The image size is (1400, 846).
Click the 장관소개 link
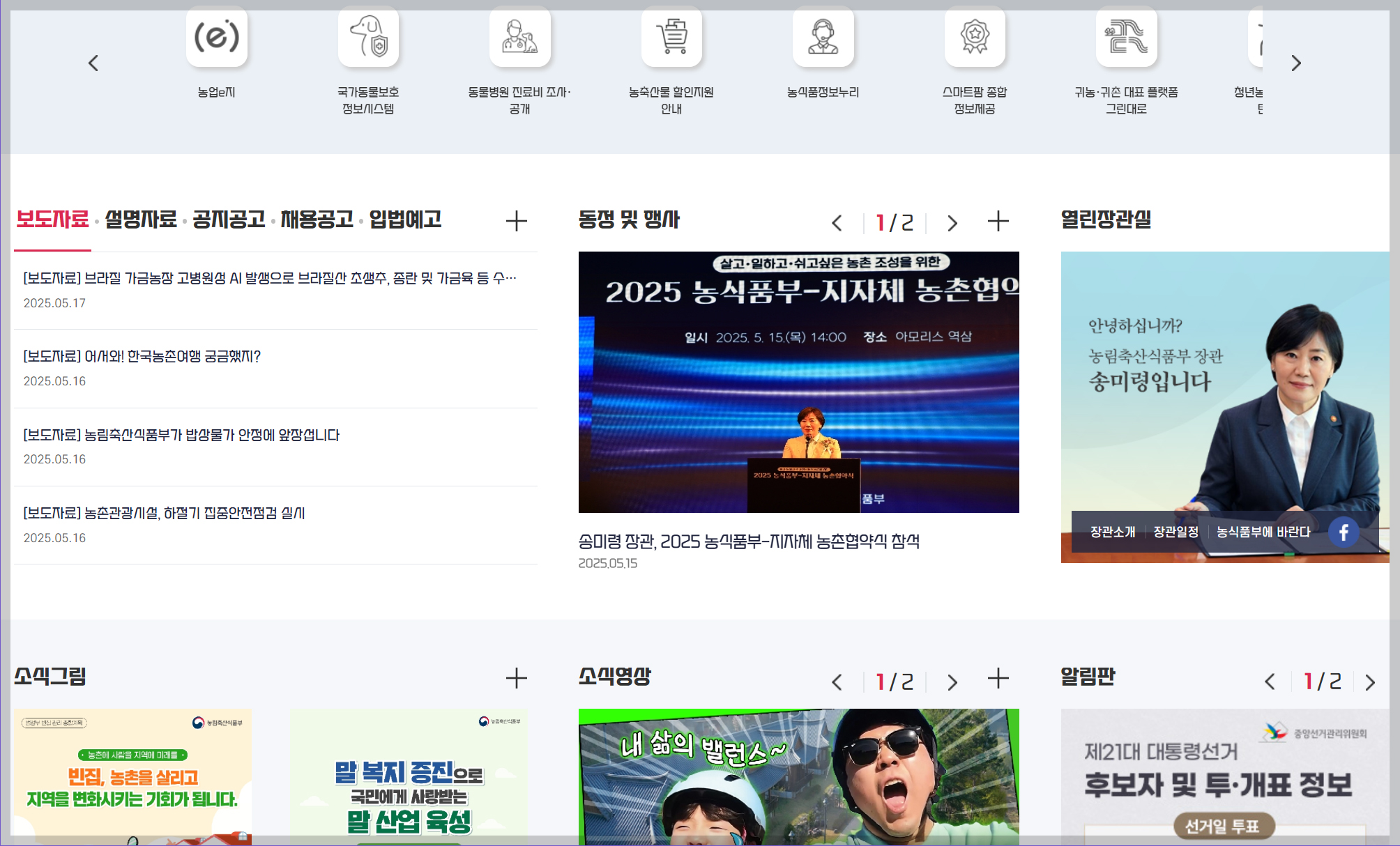pyautogui.click(x=1113, y=532)
